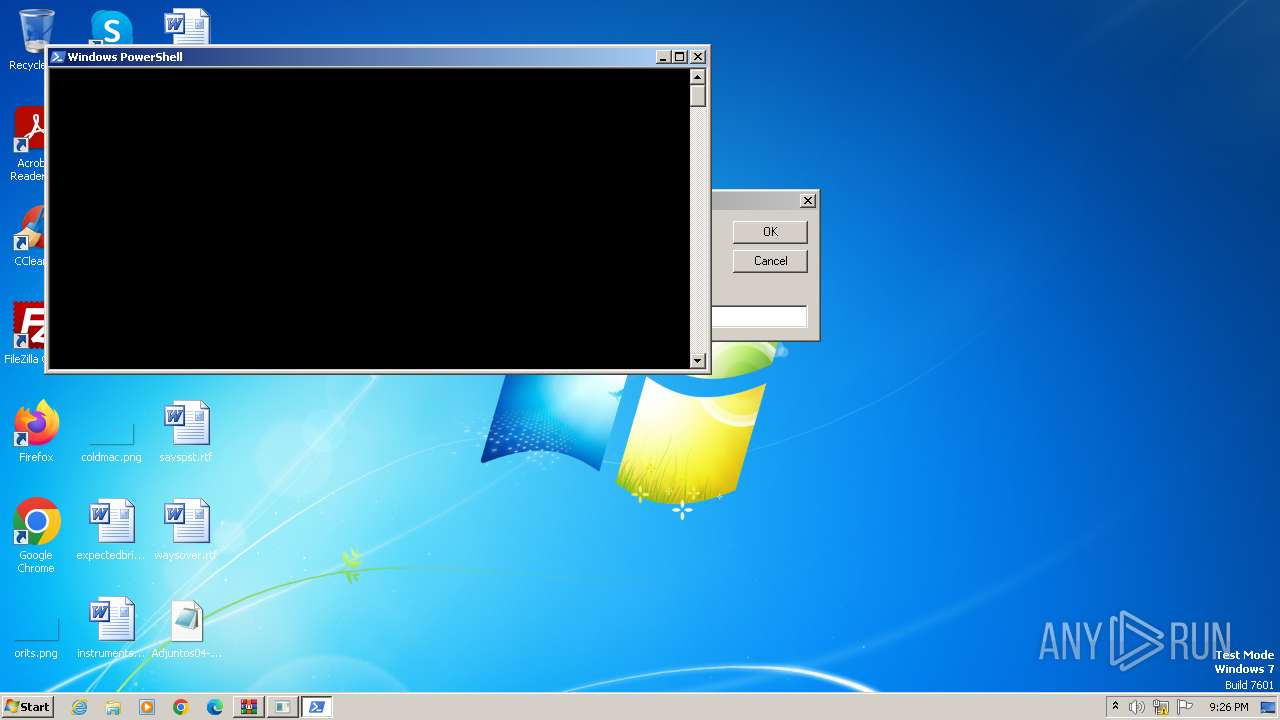The width and height of the screenshot is (1280, 720).
Task: Select the expectedbri... Word document icon
Action: point(111,530)
